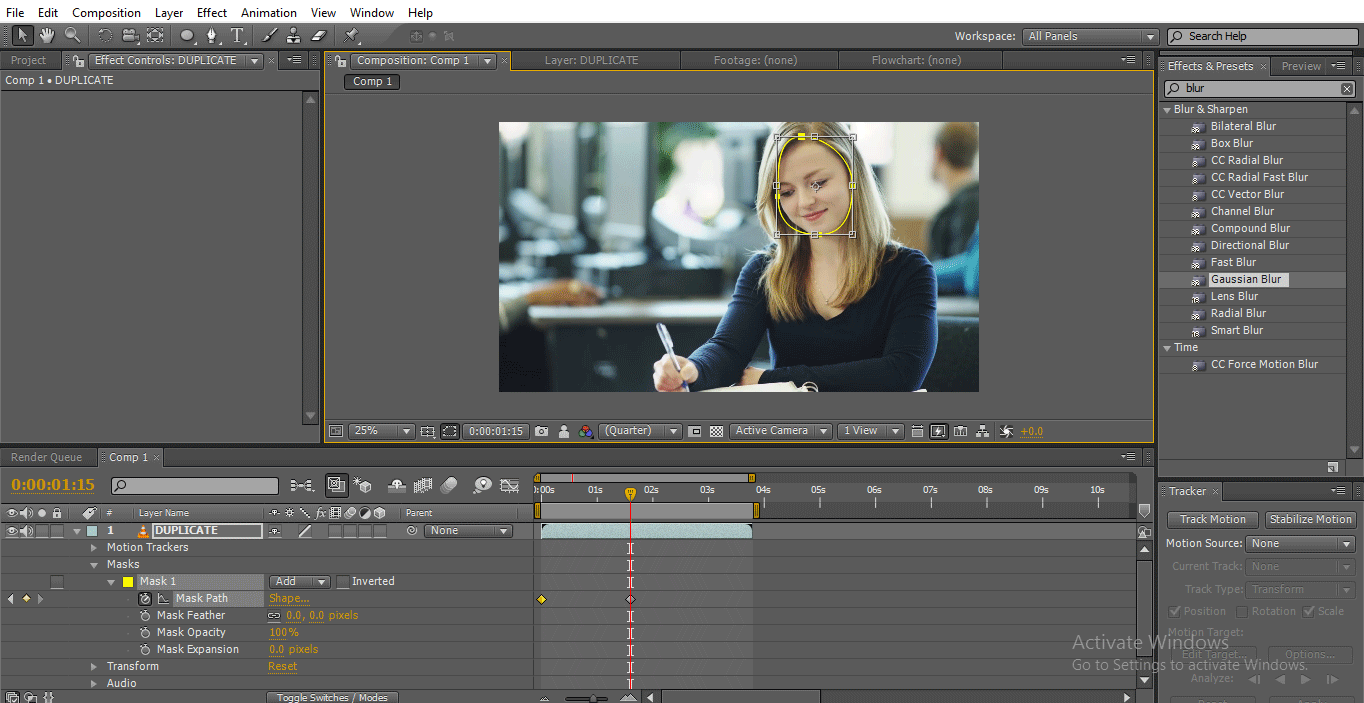Screen dimensions: 1364x703
Task: Open the magnification ratio popup showing 25%
Action: pyautogui.click(x=381, y=430)
